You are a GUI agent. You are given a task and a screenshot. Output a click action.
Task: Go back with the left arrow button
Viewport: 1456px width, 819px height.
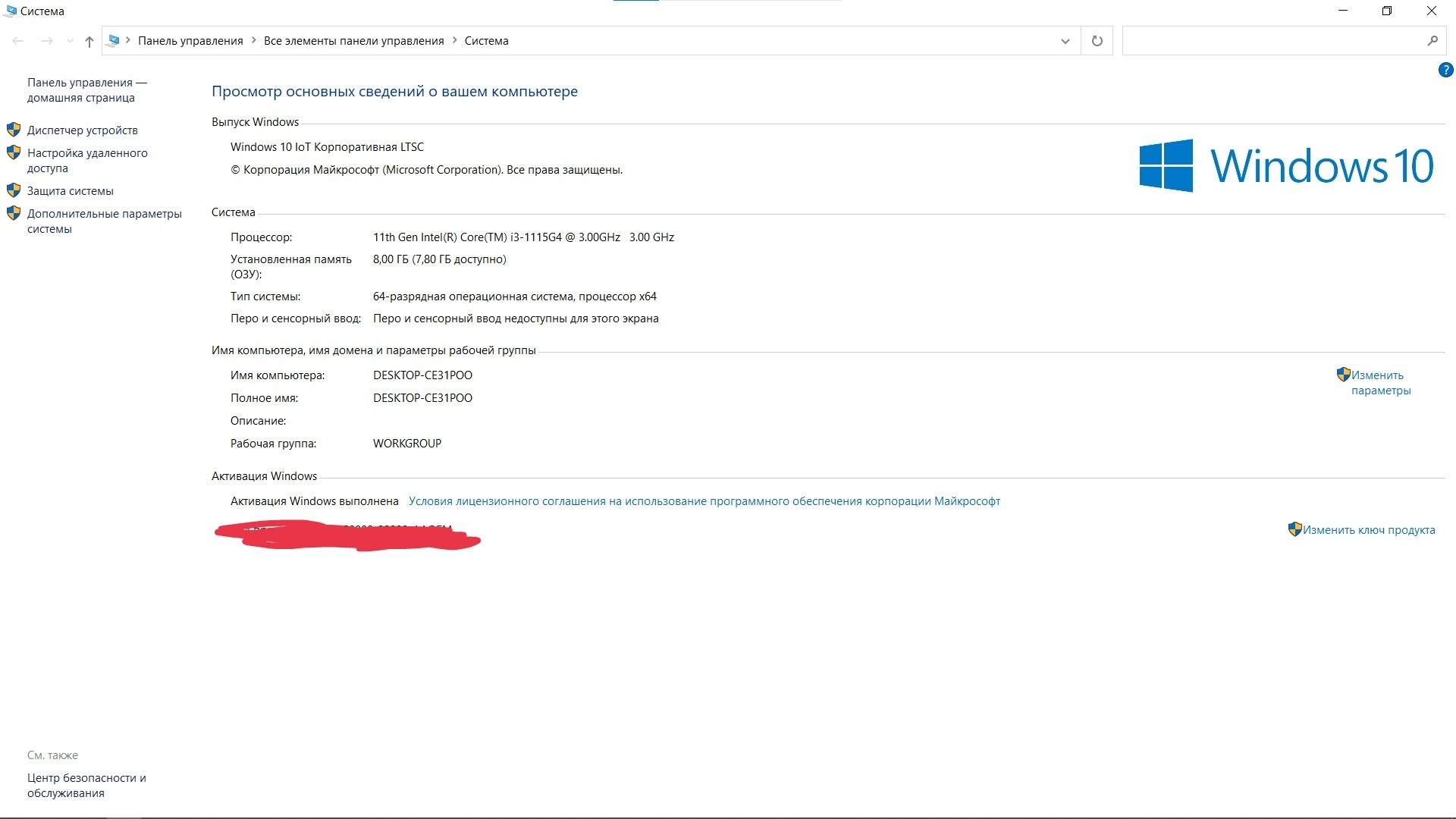click(18, 41)
